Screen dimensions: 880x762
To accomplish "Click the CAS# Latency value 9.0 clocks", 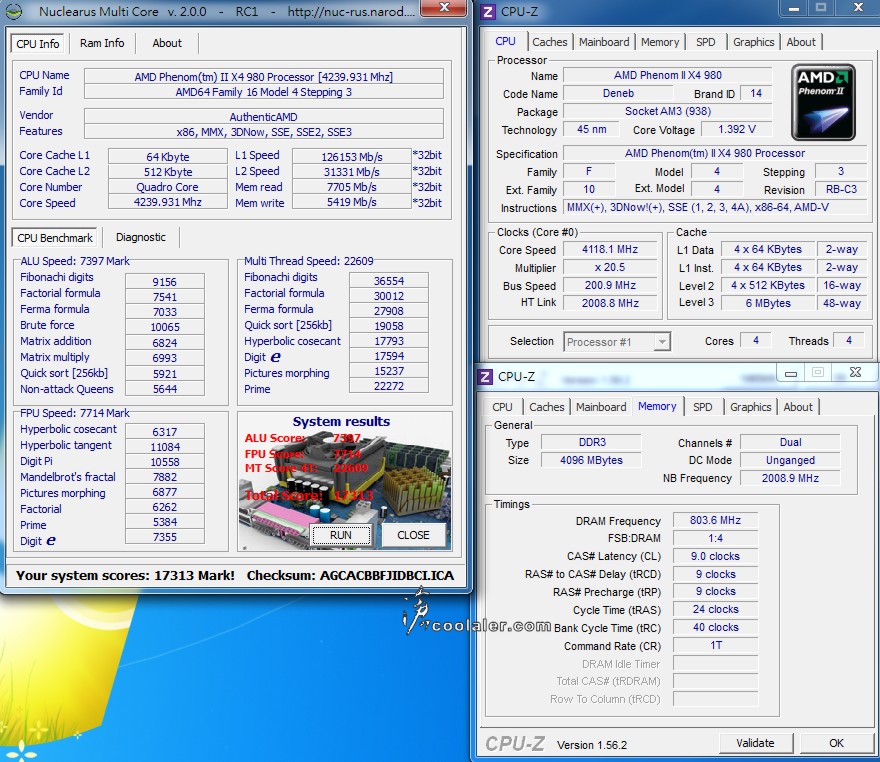I will pos(715,556).
